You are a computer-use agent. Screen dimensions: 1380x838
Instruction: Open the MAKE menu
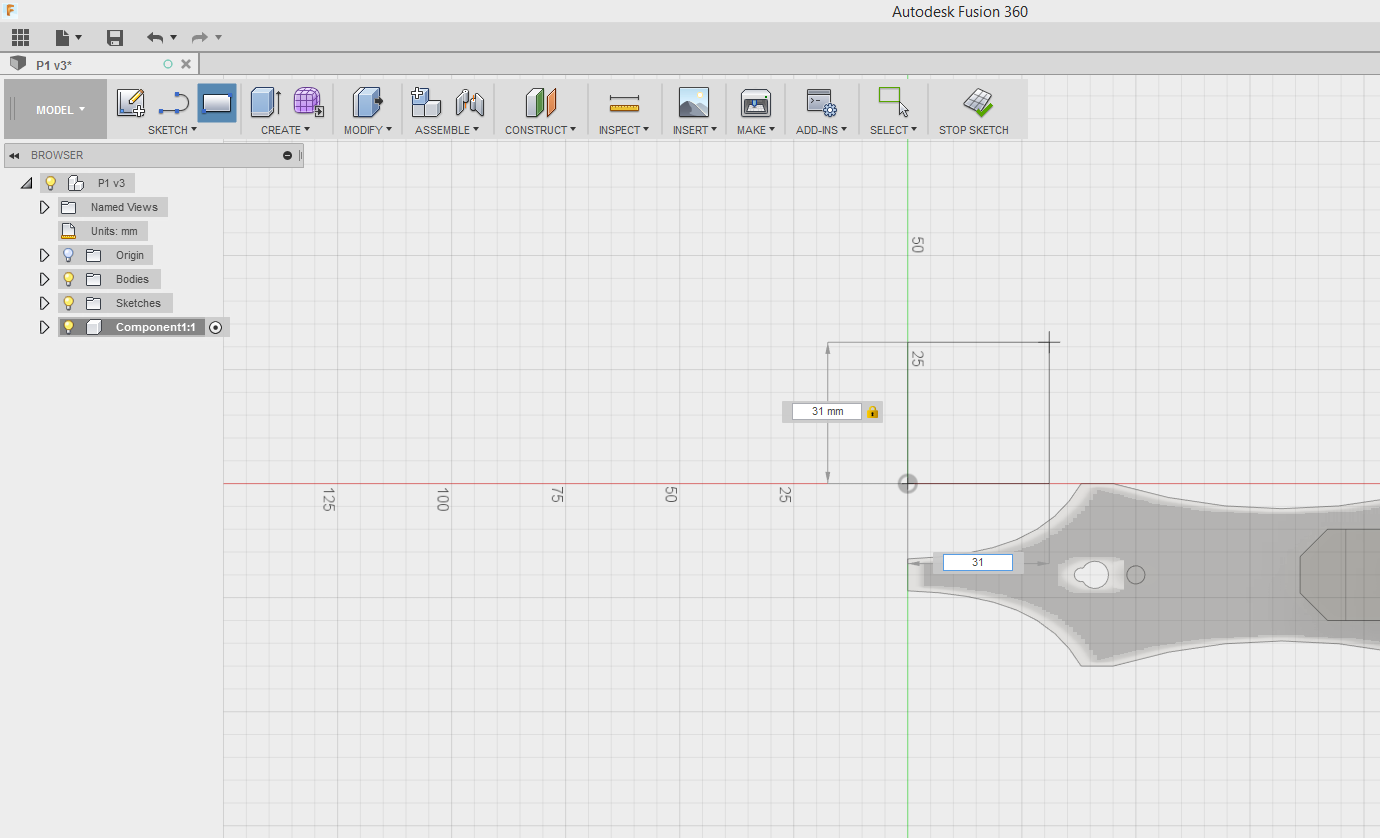[x=756, y=130]
